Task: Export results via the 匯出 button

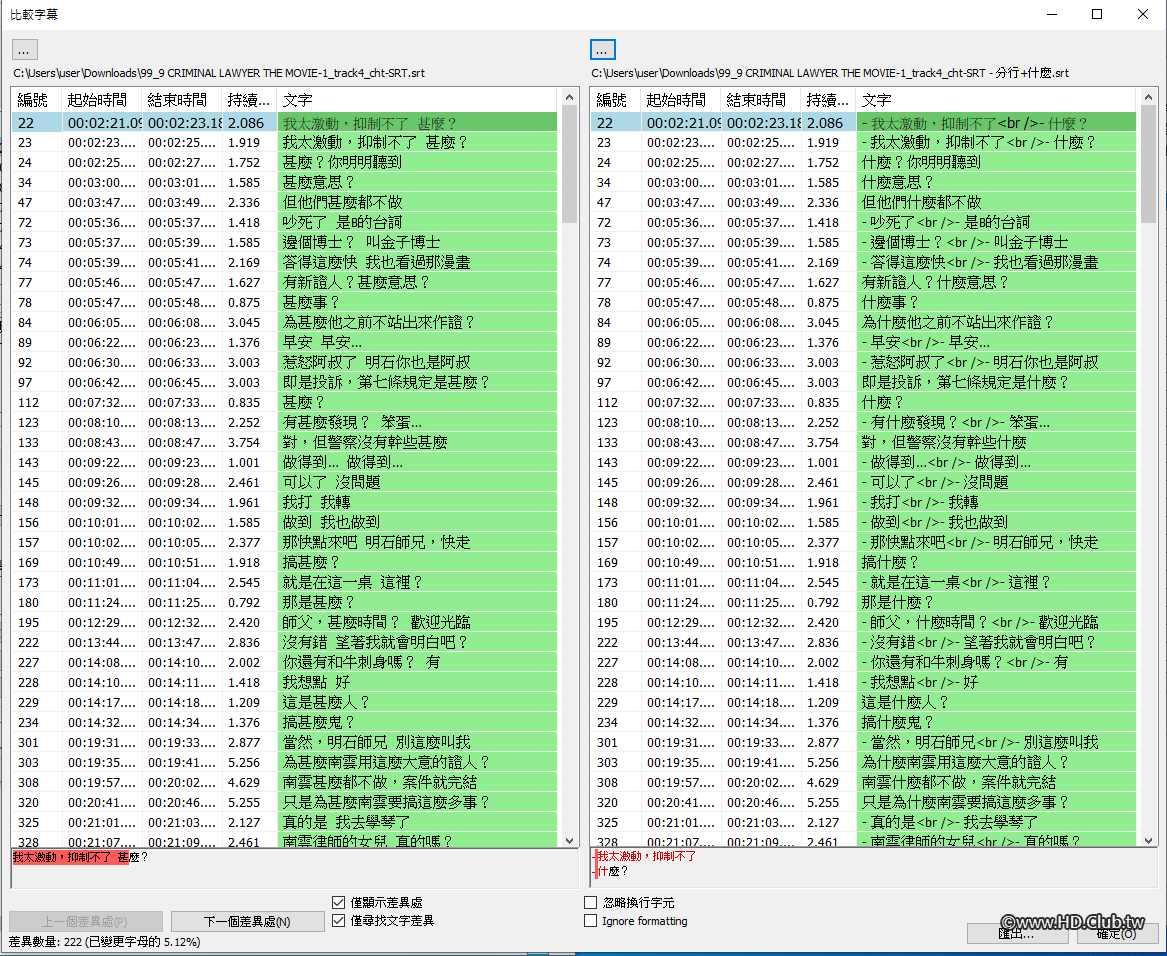Action: [x=1016, y=933]
